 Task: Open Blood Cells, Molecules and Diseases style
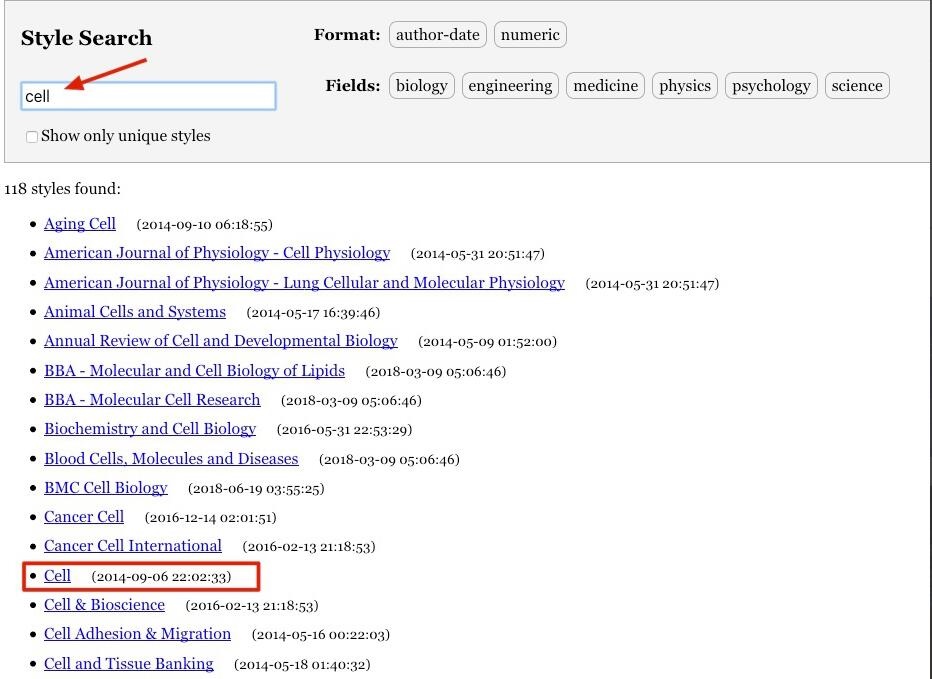pyautogui.click(x=171, y=458)
